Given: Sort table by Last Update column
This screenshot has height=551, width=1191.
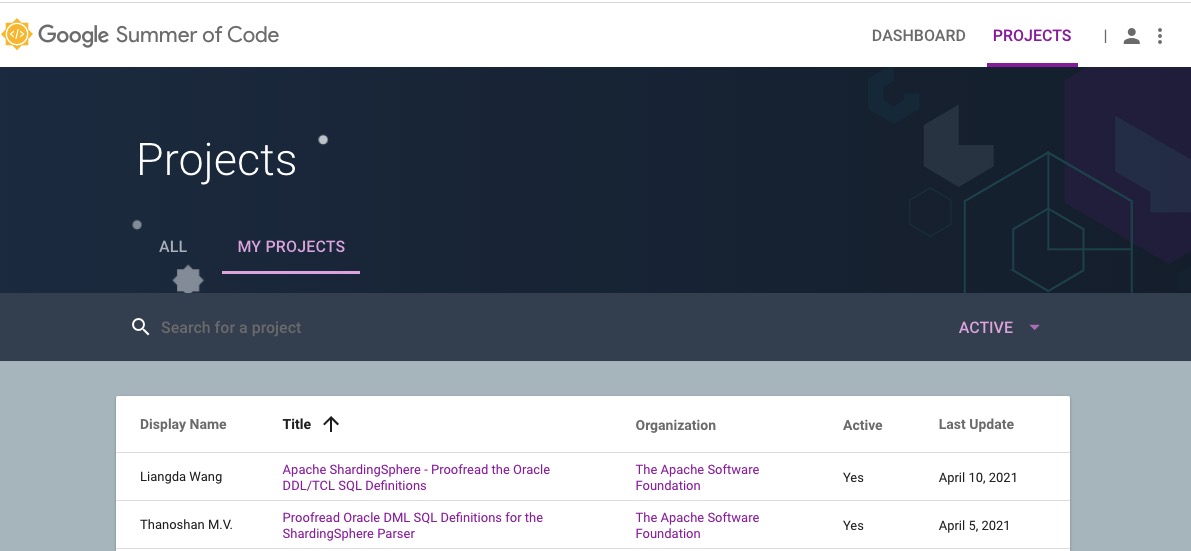Looking at the screenshot, I should click(975, 424).
